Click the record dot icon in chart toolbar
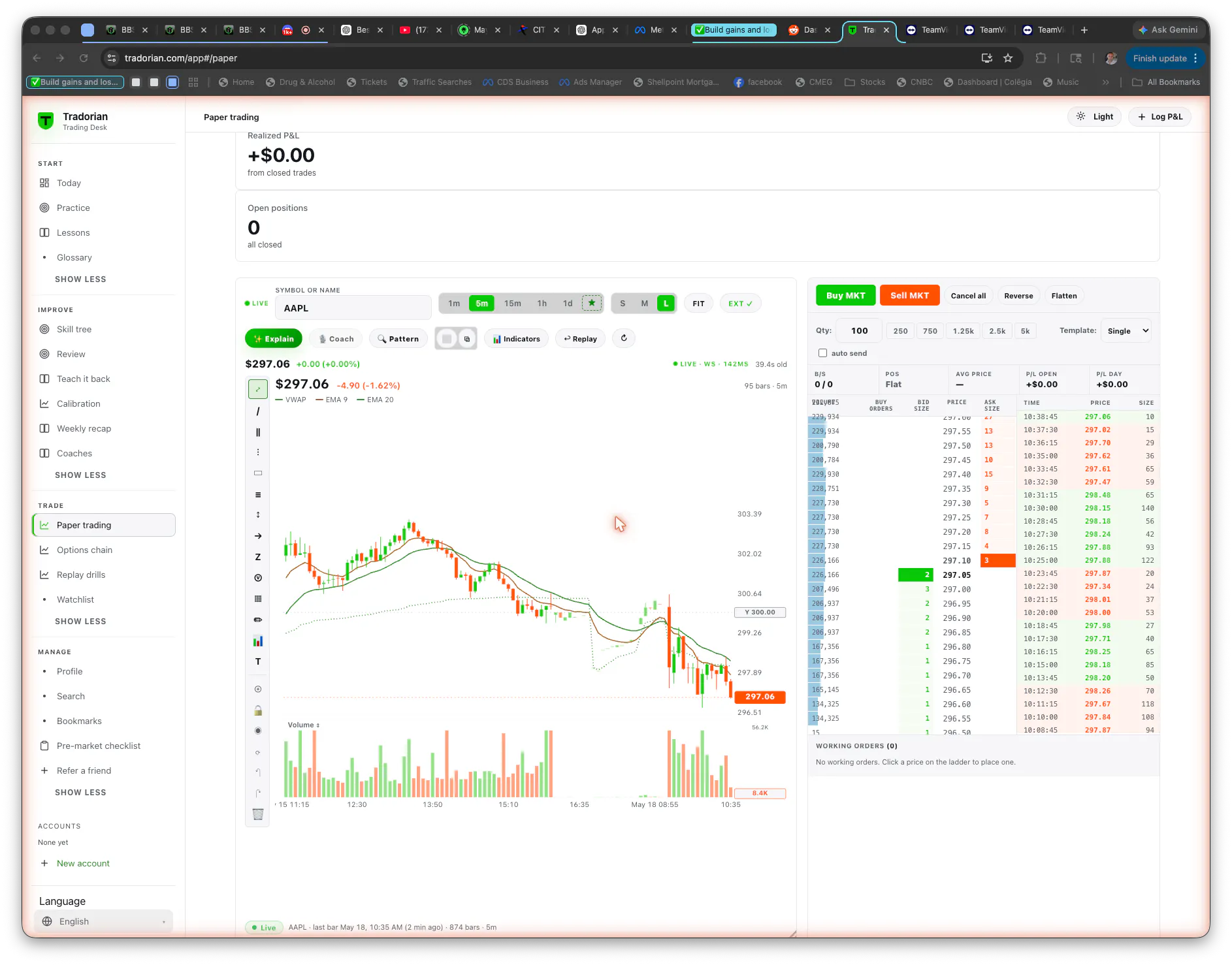 (258, 731)
